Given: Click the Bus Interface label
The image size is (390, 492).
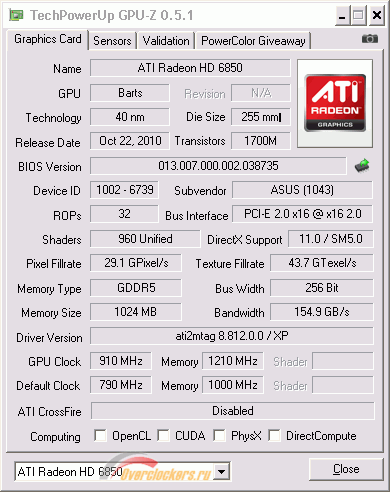Looking at the screenshot, I should 197,216.
